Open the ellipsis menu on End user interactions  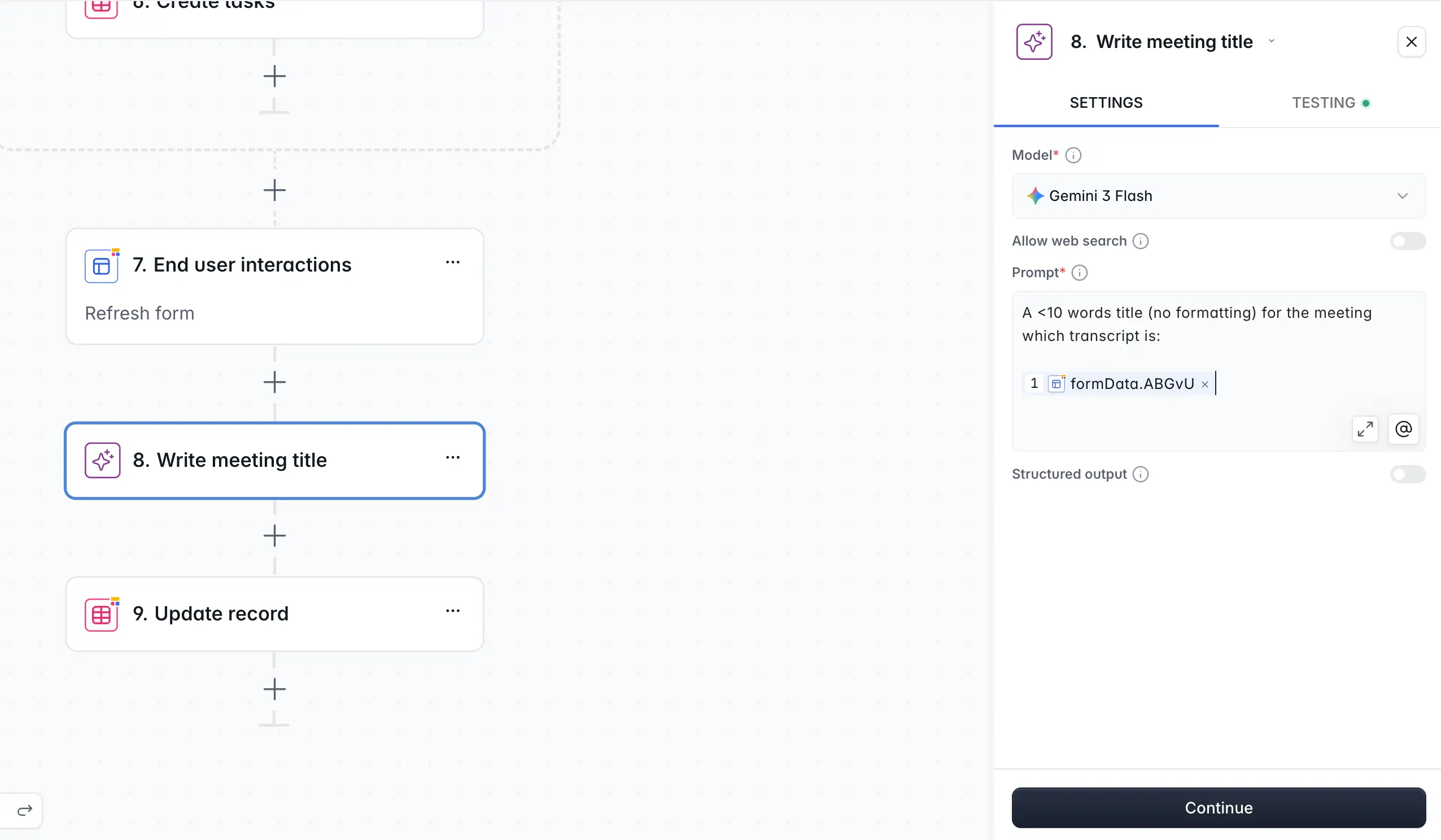pyautogui.click(x=453, y=262)
